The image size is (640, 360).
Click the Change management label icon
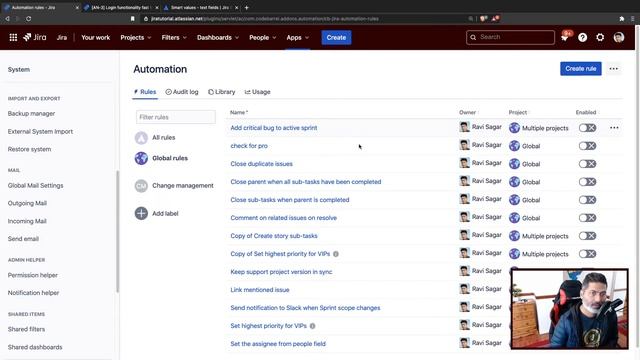[x=141, y=186]
